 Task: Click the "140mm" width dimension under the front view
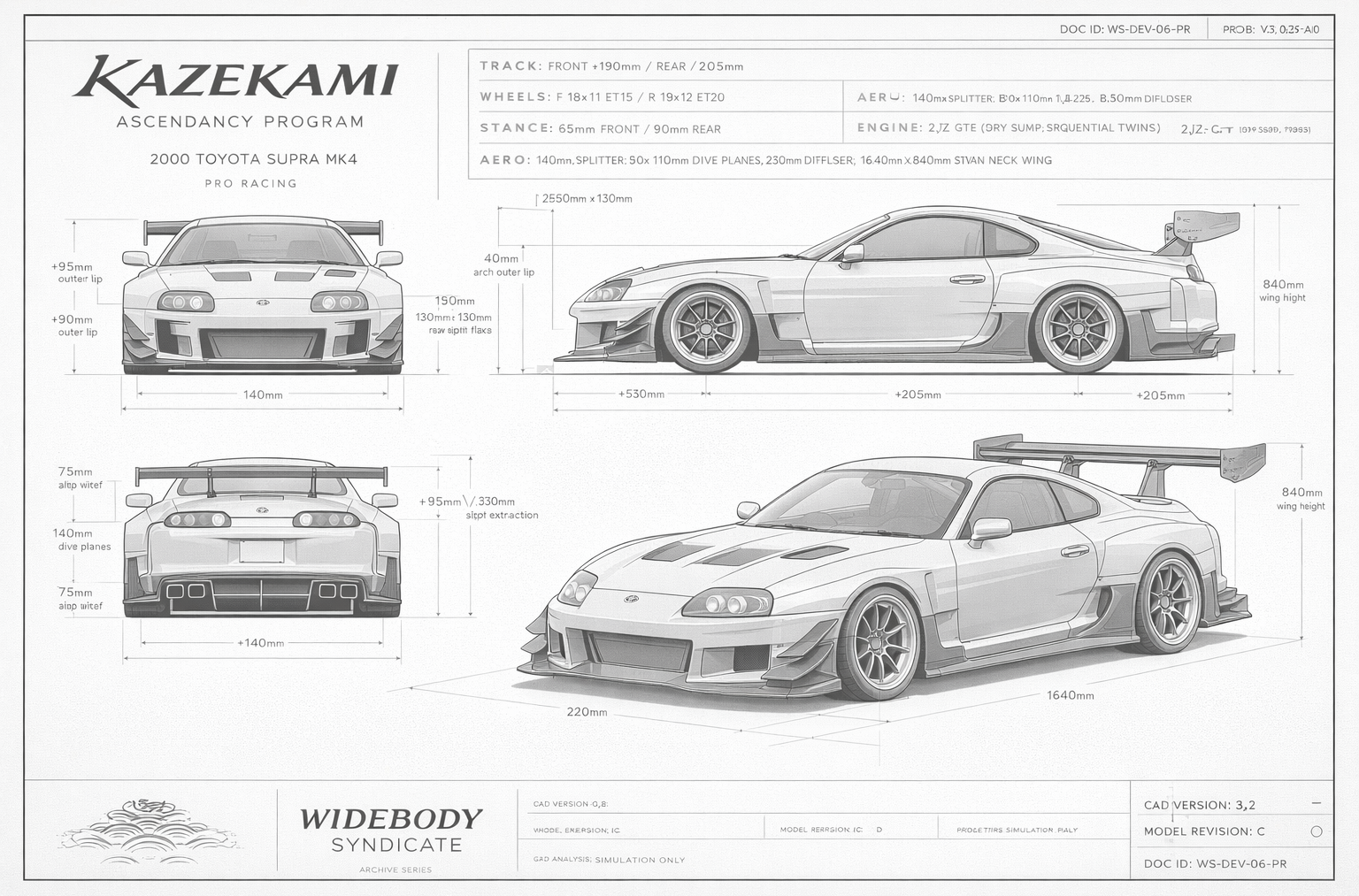(x=263, y=394)
